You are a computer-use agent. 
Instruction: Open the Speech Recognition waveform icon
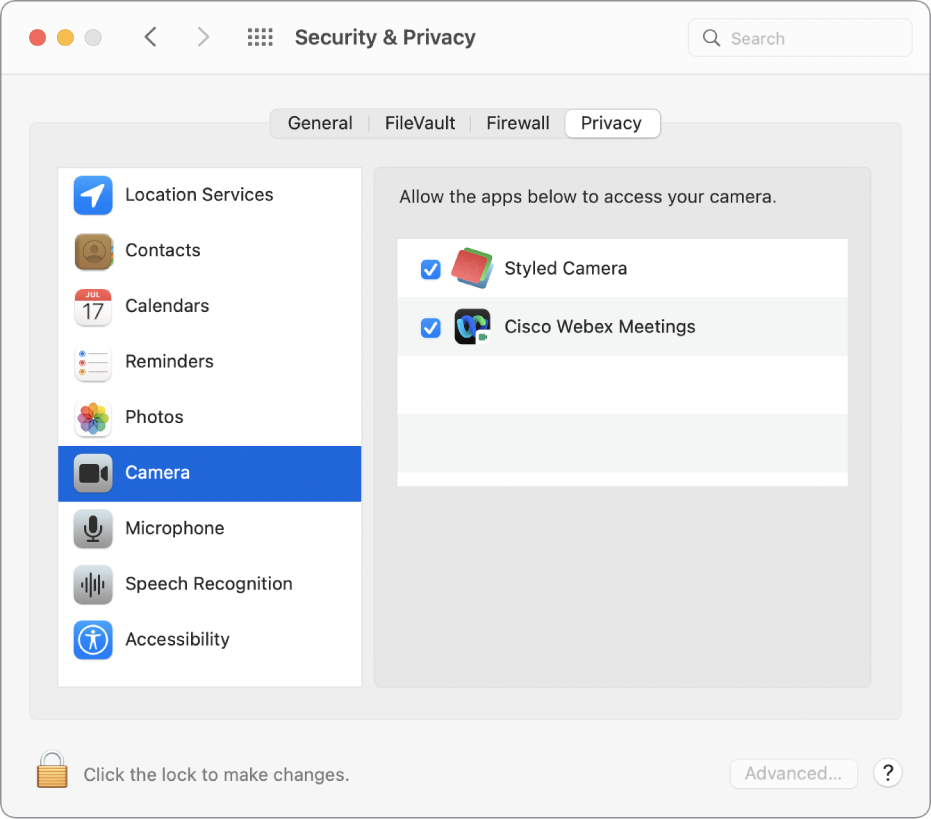[93, 585]
